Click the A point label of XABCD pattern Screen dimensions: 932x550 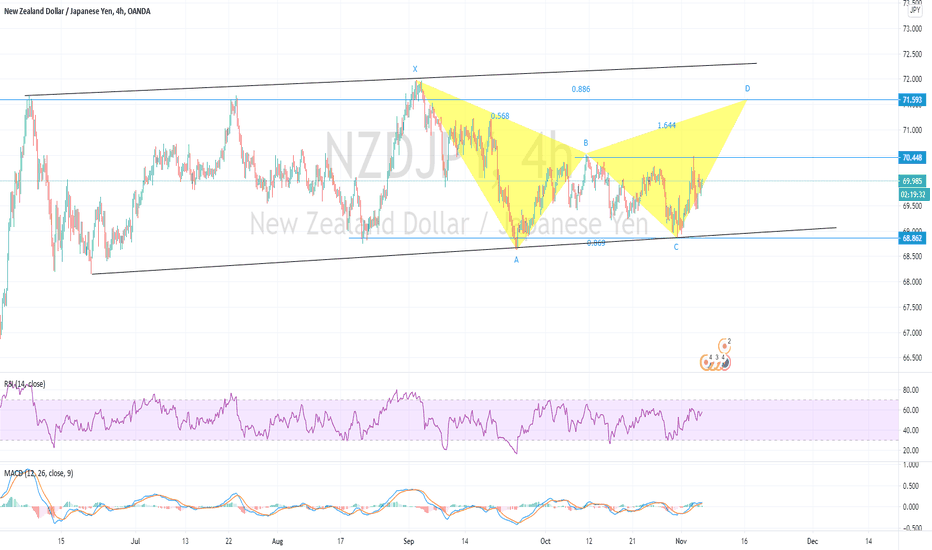click(517, 260)
